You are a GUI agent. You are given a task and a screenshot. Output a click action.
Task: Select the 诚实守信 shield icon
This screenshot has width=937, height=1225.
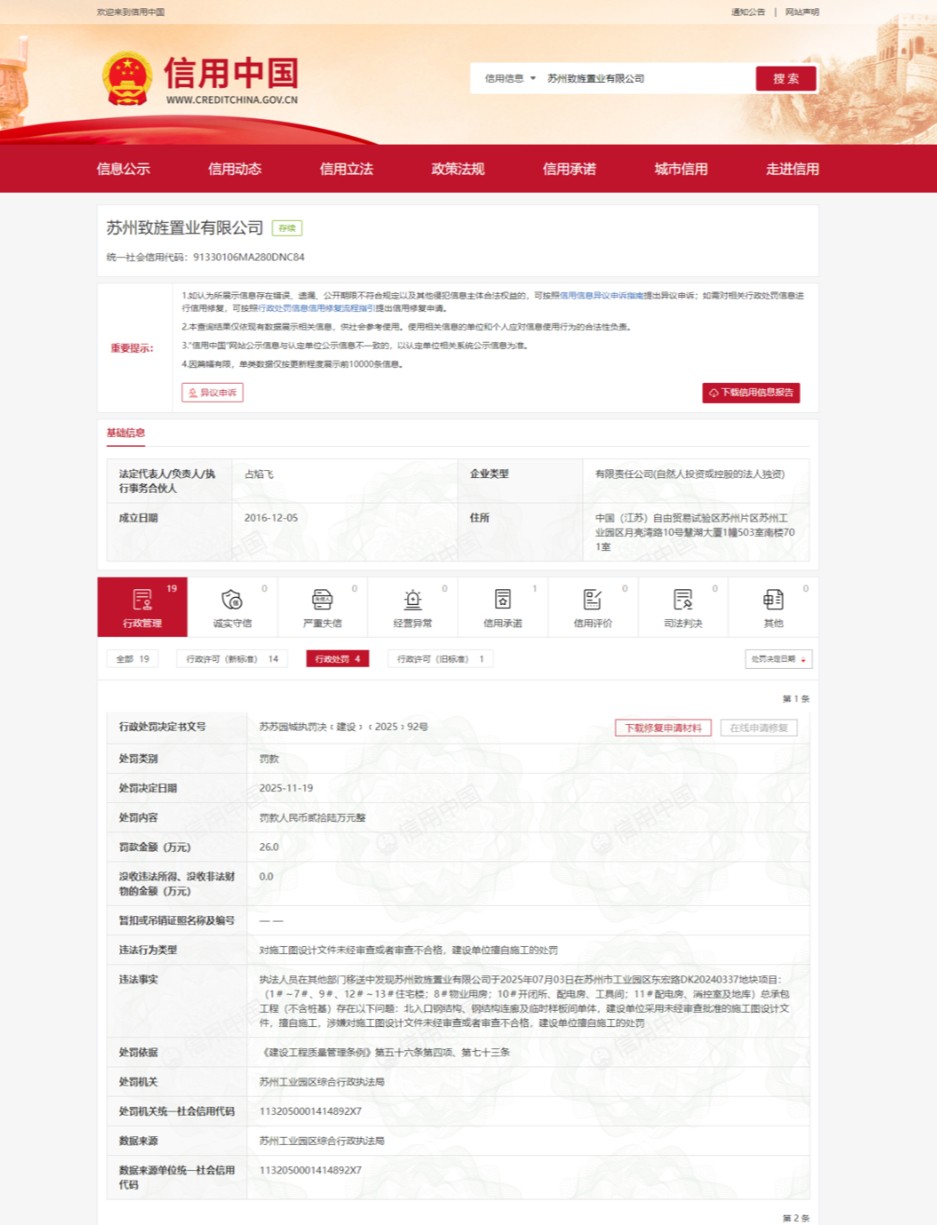point(232,600)
